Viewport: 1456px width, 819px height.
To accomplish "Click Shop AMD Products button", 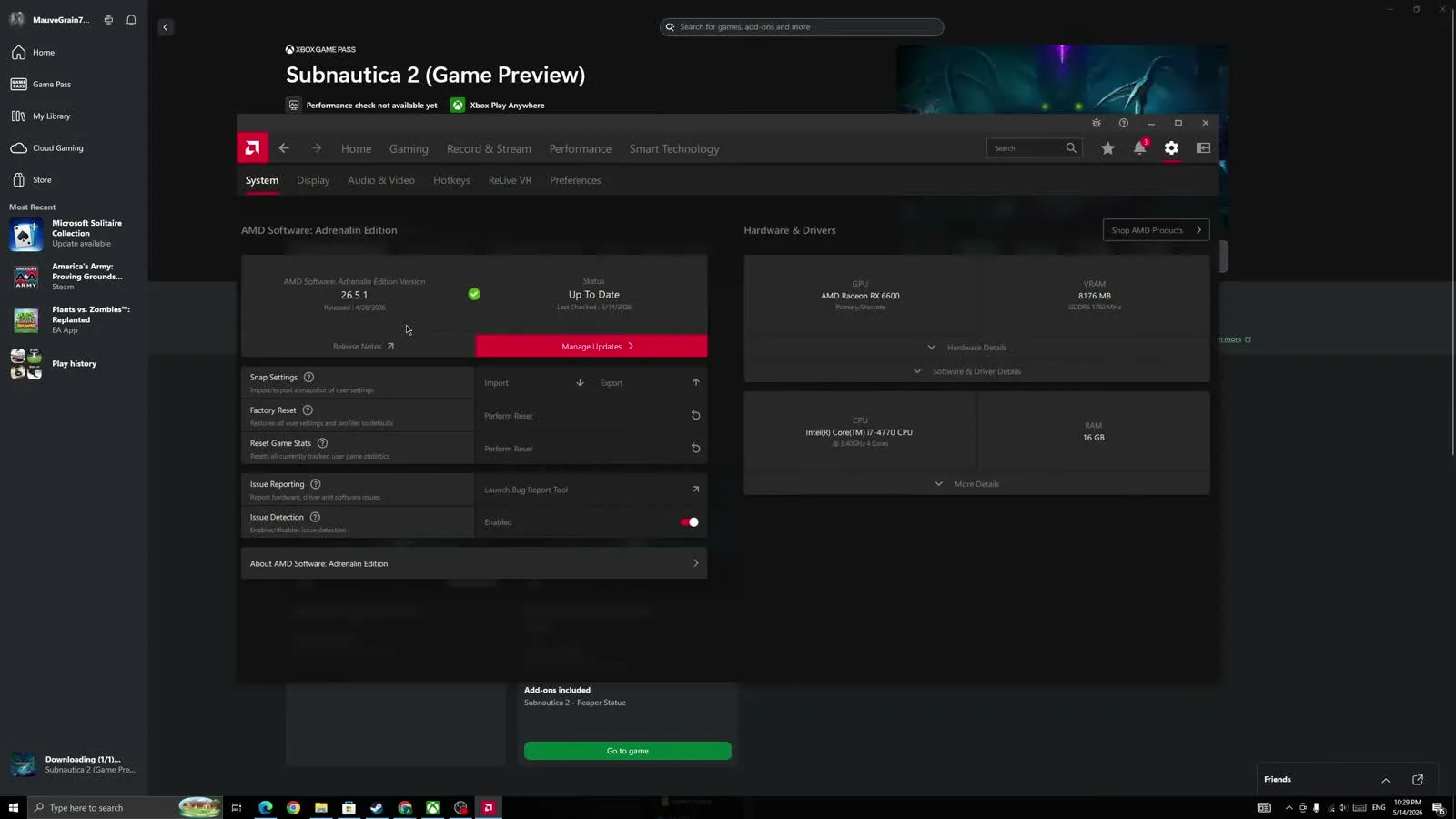I will [1156, 230].
